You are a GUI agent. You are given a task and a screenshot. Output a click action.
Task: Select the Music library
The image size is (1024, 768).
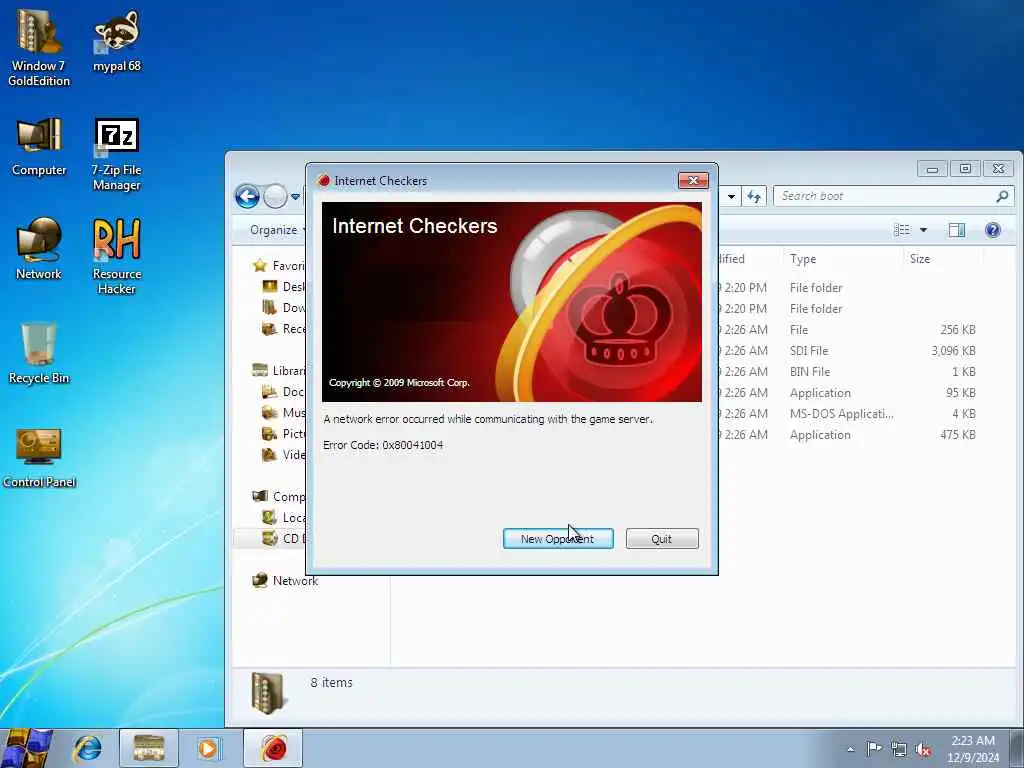point(283,413)
